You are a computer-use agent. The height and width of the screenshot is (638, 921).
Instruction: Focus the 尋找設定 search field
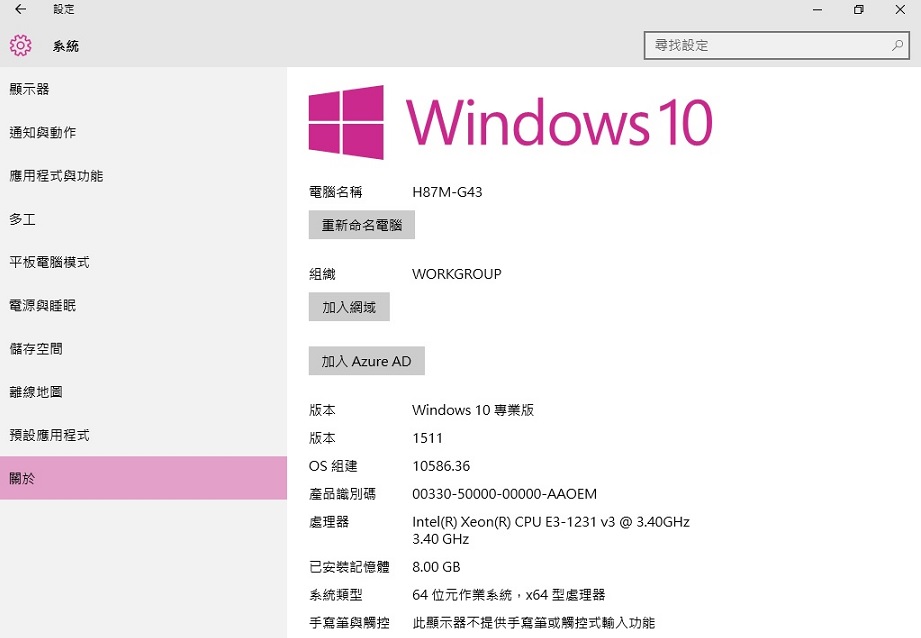tap(777, 45)
